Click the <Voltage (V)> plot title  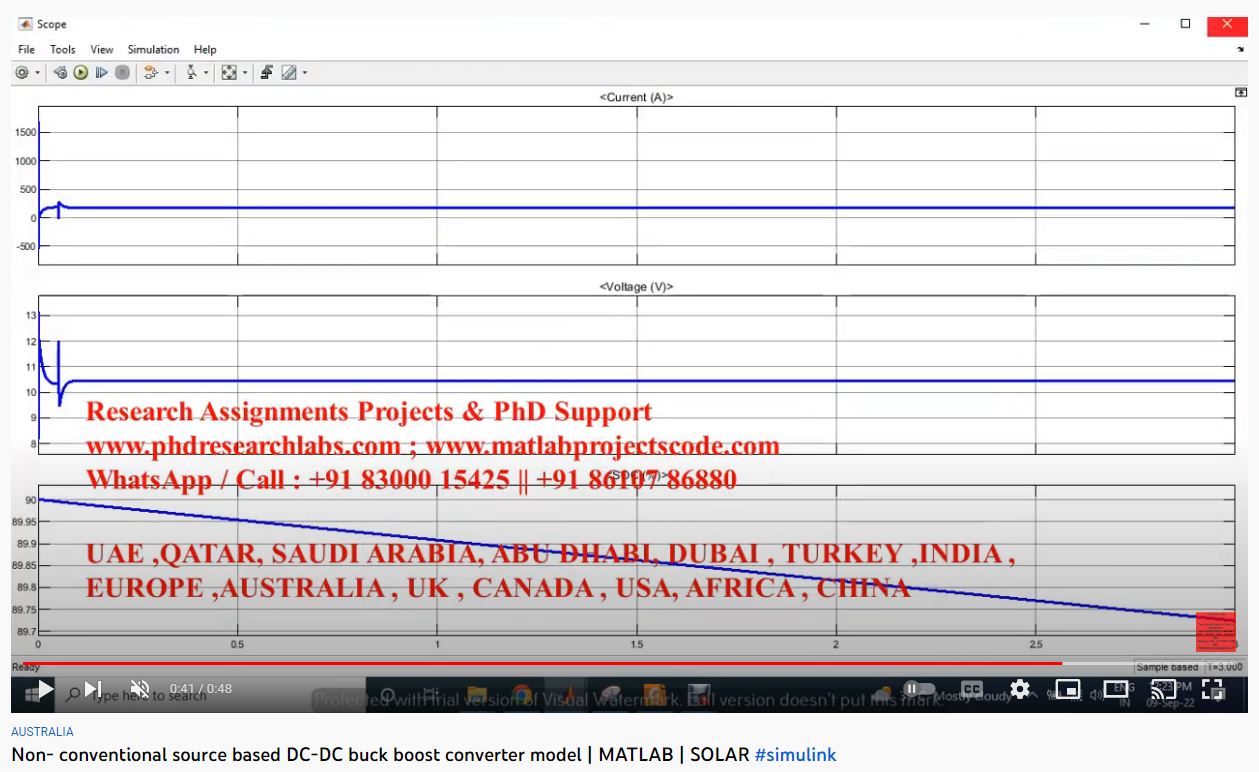(x=636, y=287)
